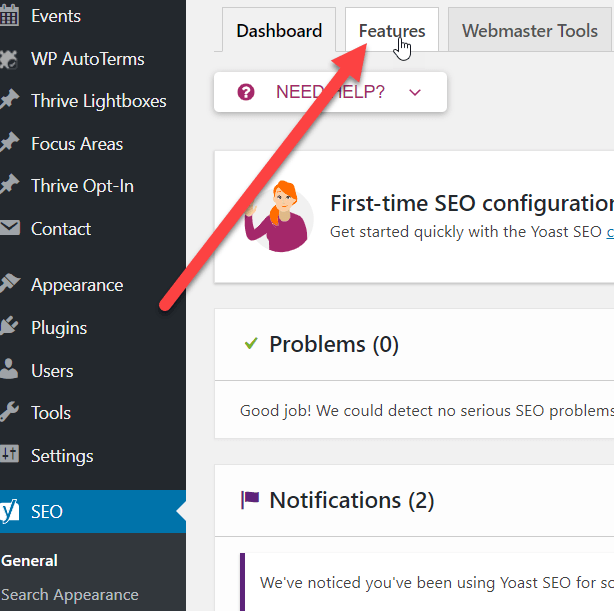Screen dimensions: 614x611
Task: Click the Appearance paintbrush icon
Action: tap(9, 285)
